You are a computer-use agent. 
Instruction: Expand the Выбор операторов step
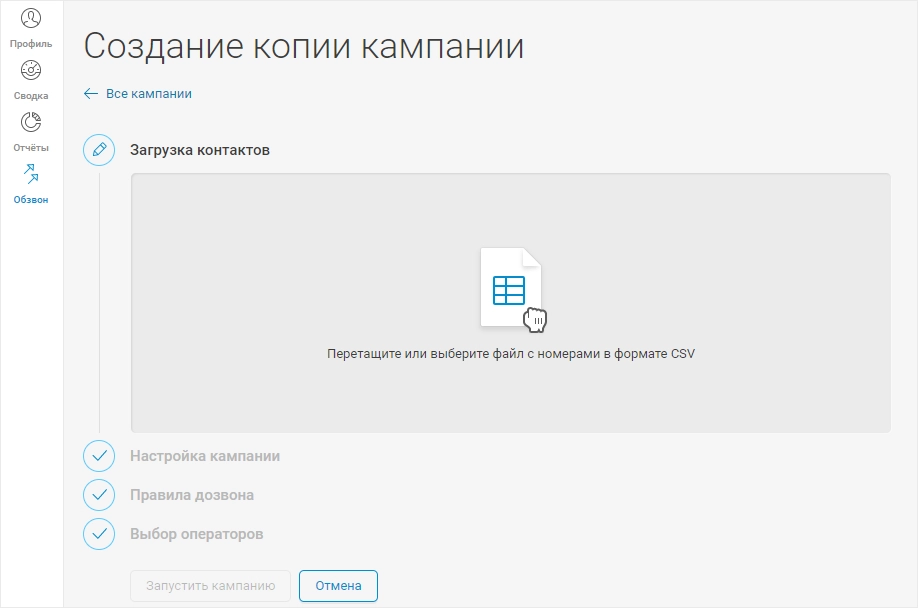(197, 535)
